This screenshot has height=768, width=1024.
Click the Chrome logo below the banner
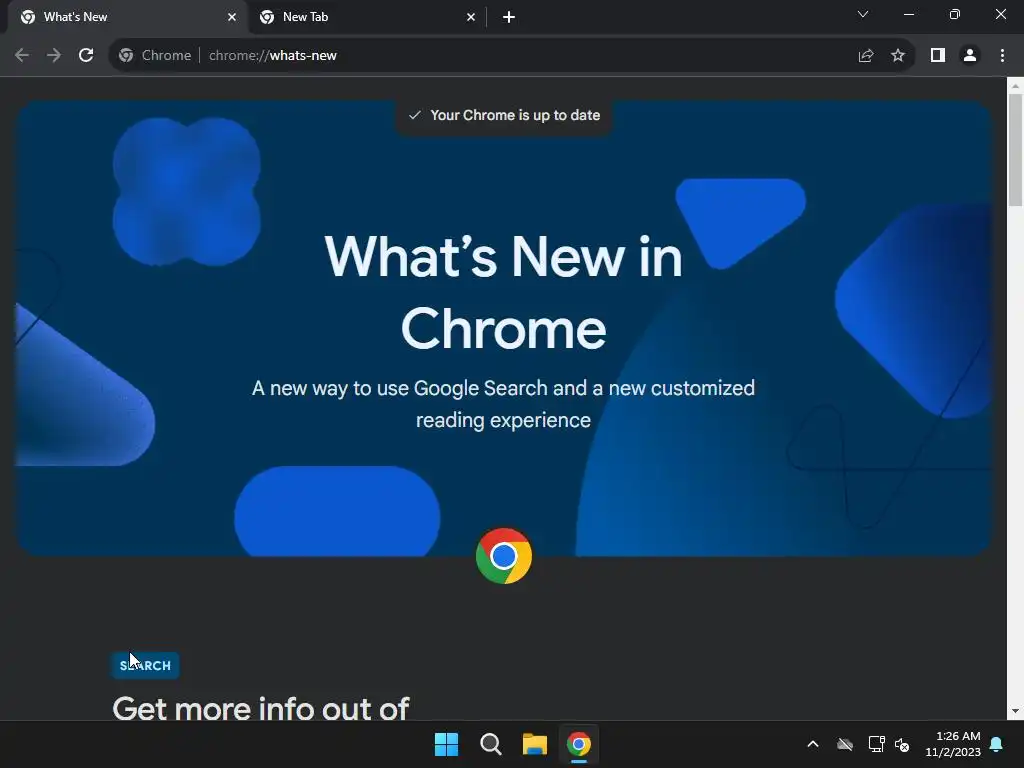pos(504,556)
